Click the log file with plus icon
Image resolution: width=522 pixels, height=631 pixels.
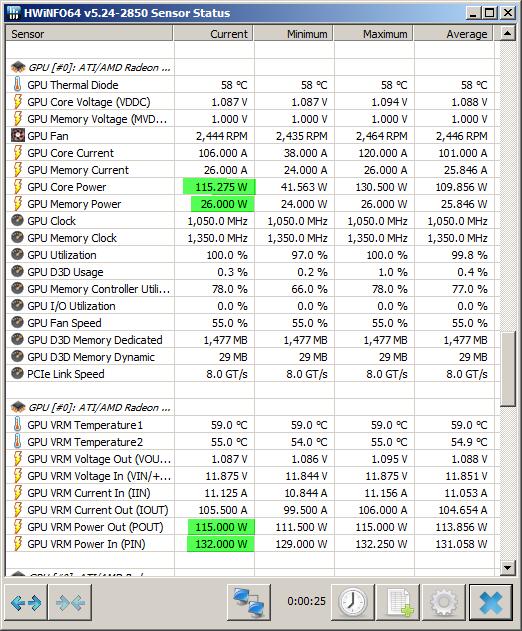click(x=398, y=602)
